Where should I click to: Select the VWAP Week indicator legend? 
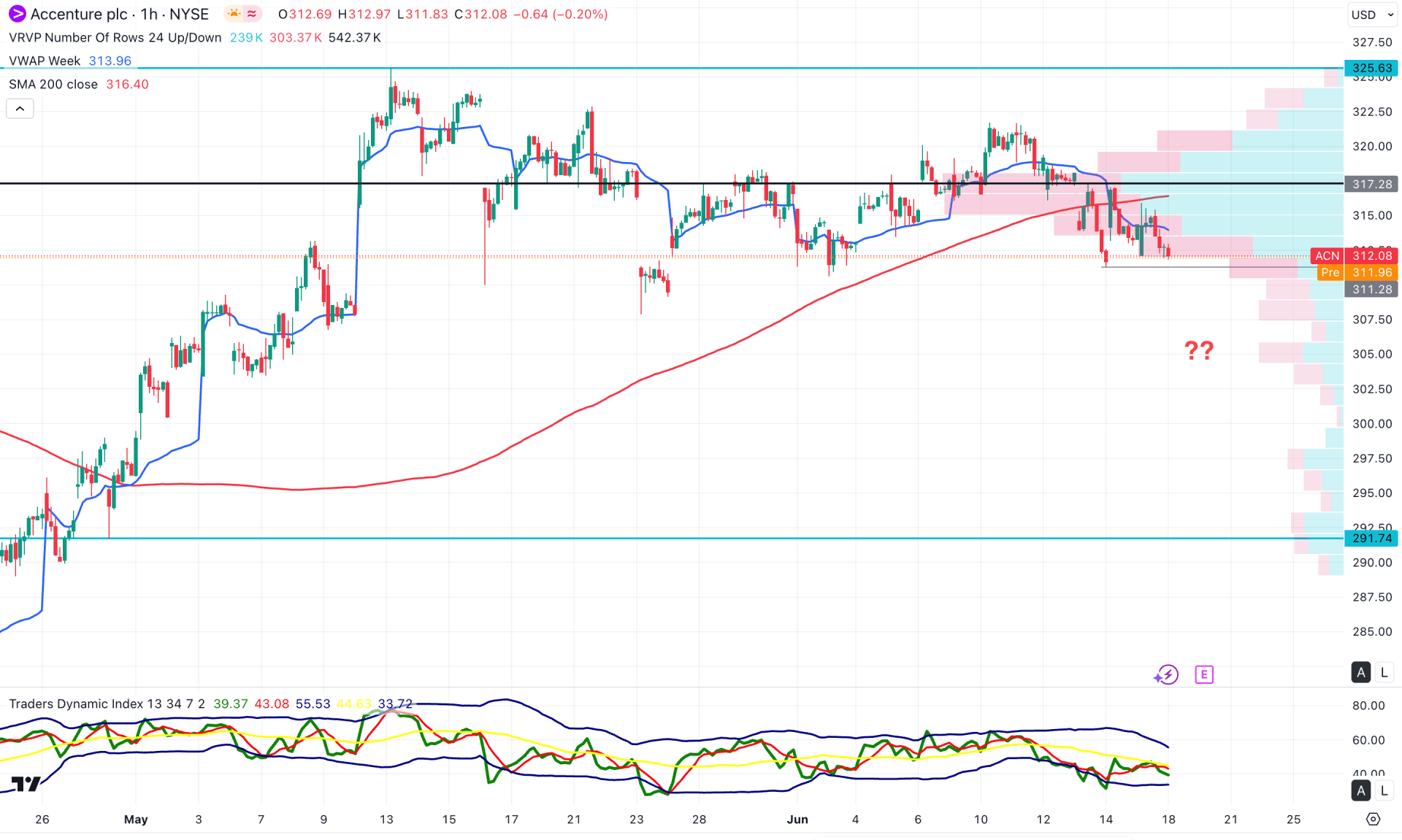45,61
